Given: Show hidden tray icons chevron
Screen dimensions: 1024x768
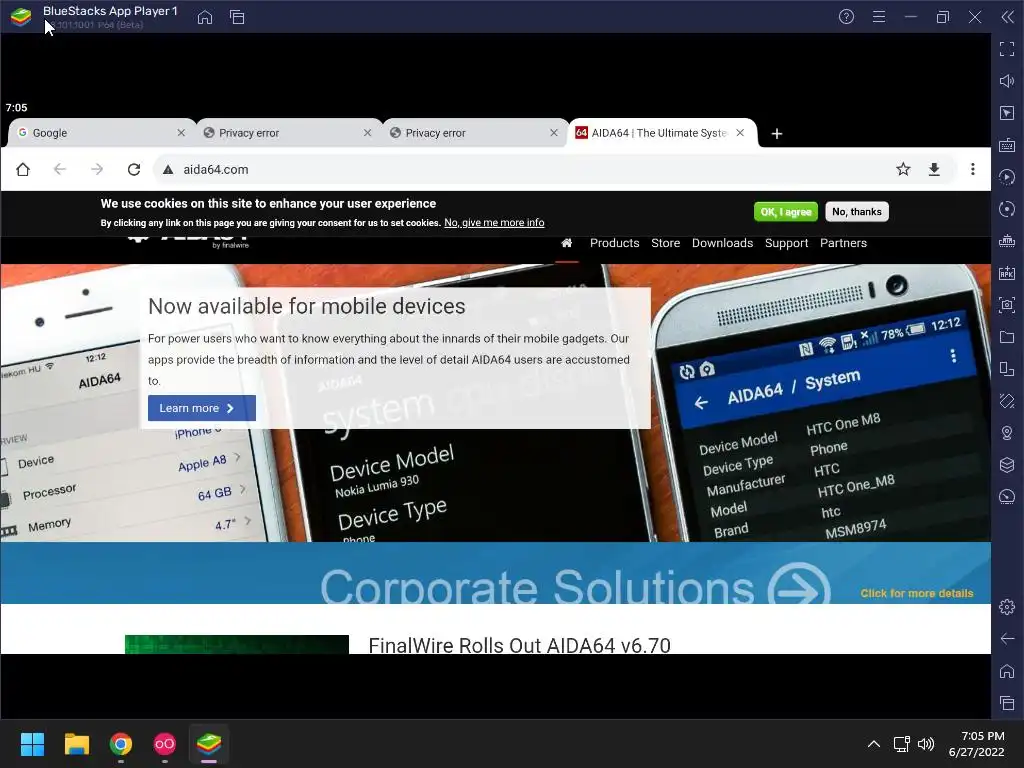Looking at the screenshot, I should click(x=874, y=744).
